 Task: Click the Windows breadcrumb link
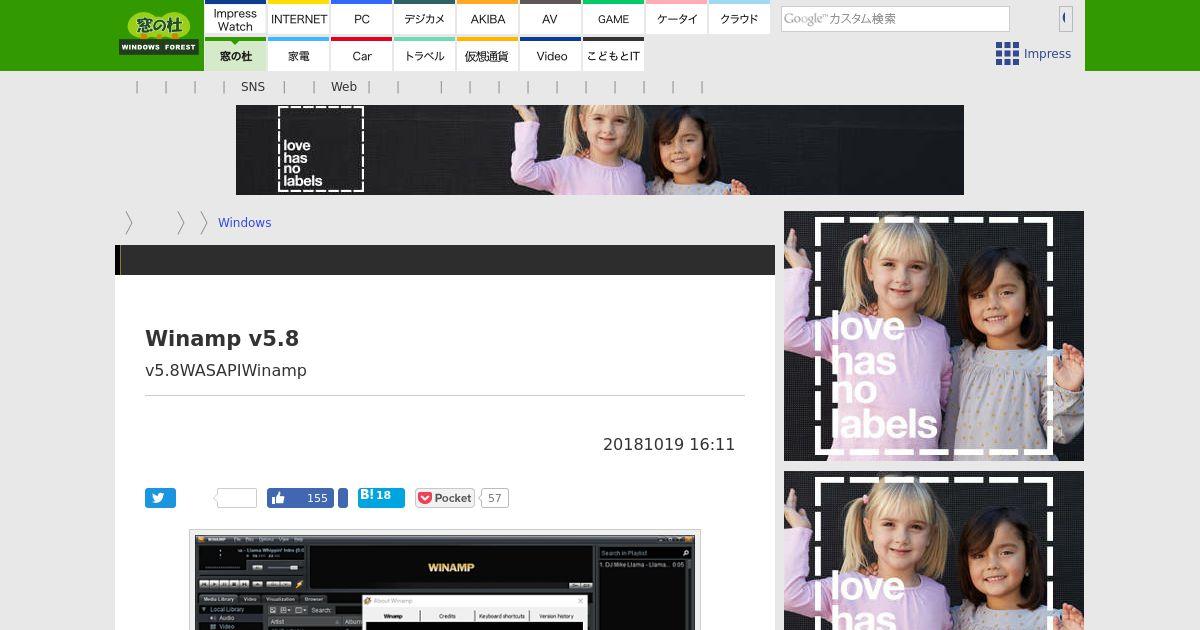(245, 223)
